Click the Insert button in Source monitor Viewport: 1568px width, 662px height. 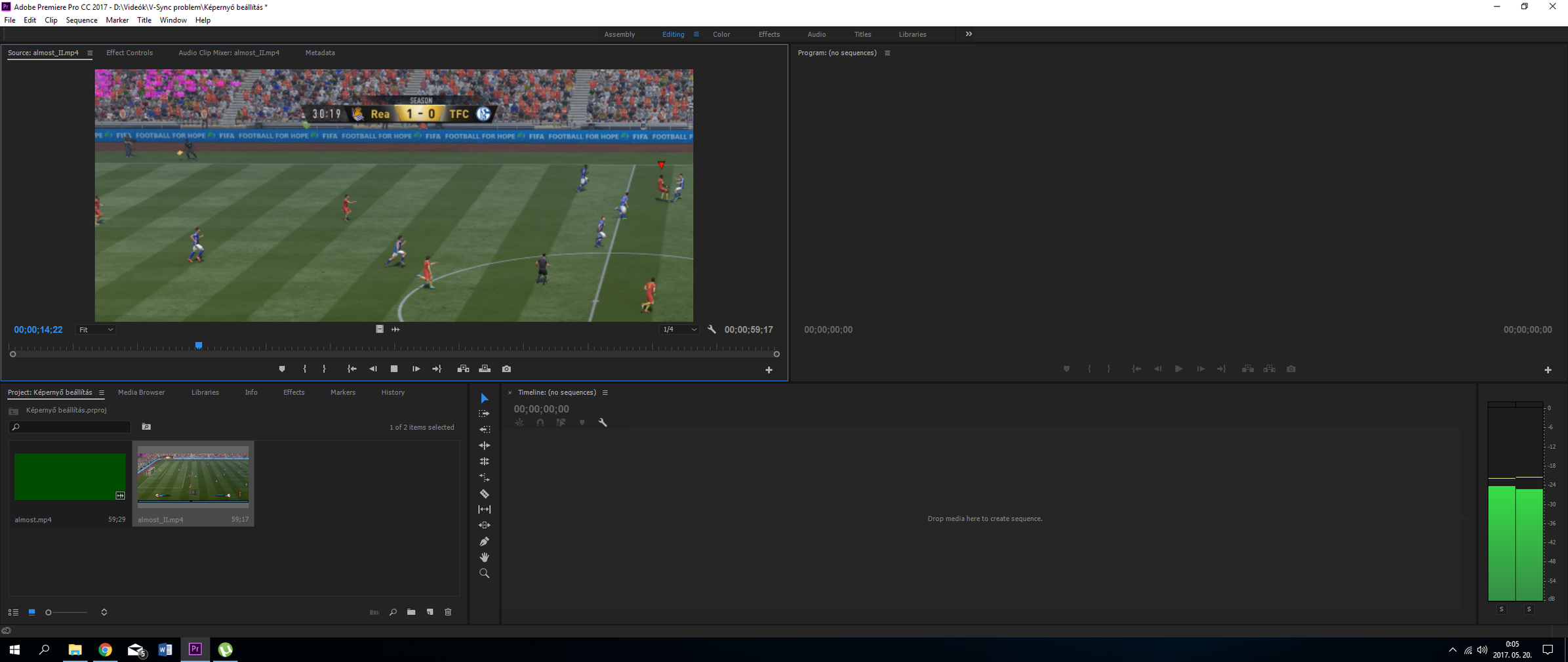[463, 369]
